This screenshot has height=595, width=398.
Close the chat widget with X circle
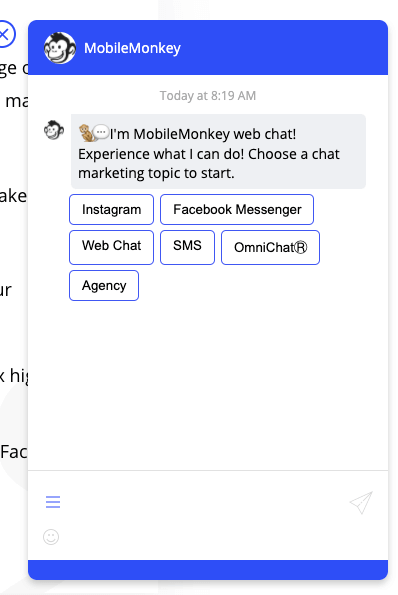[5, 34]
